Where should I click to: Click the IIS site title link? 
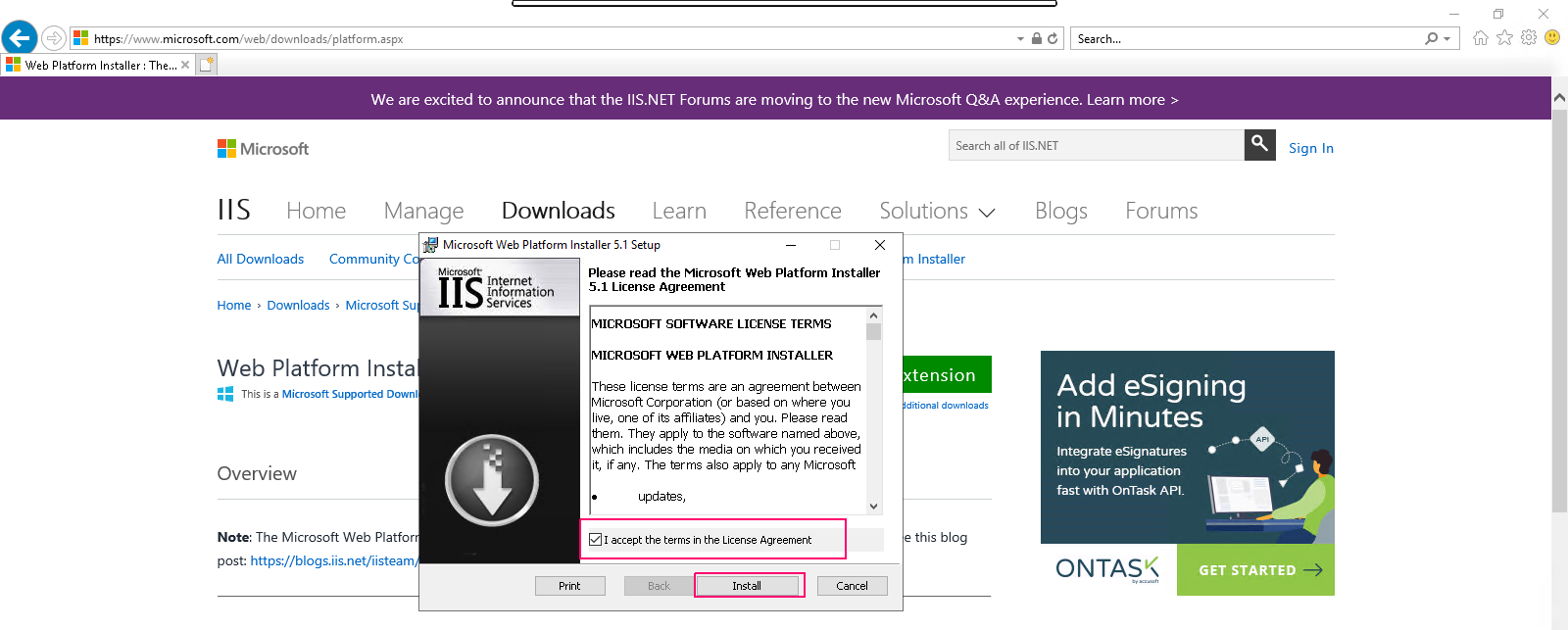(234, 210)
